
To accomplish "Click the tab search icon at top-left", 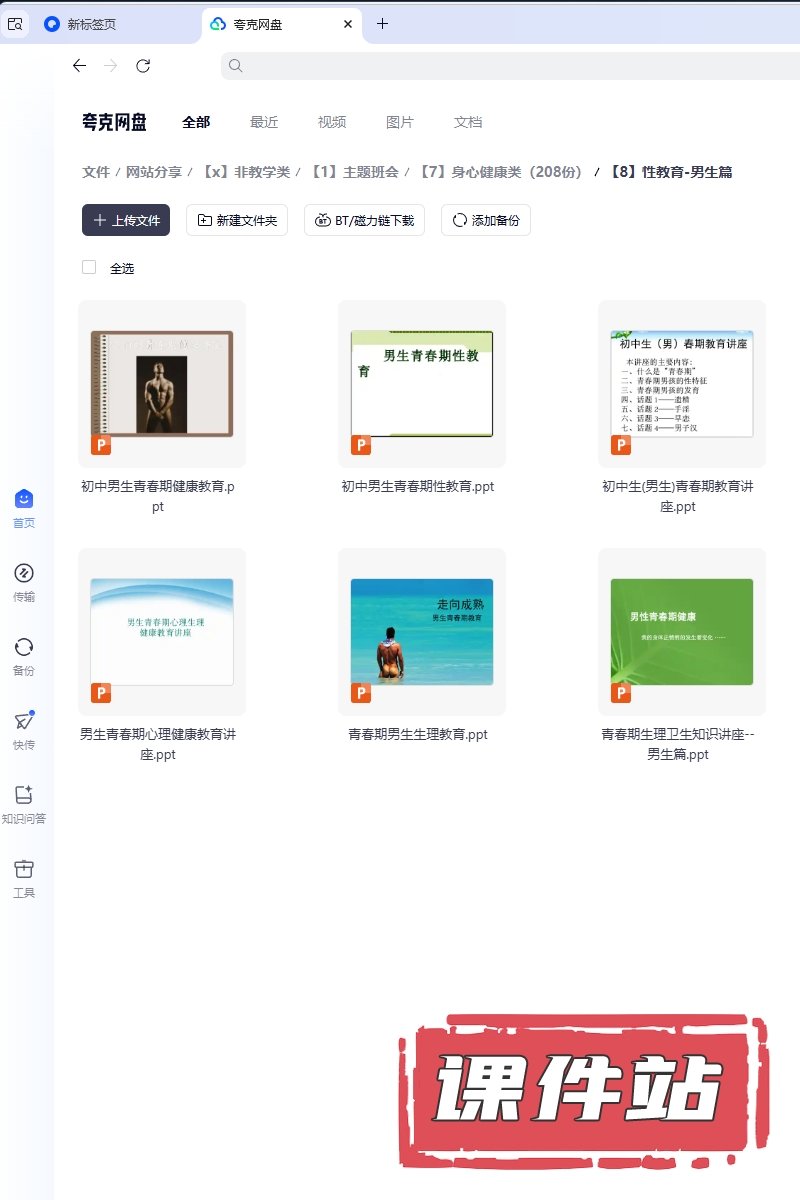I will (x=15, y=24).
